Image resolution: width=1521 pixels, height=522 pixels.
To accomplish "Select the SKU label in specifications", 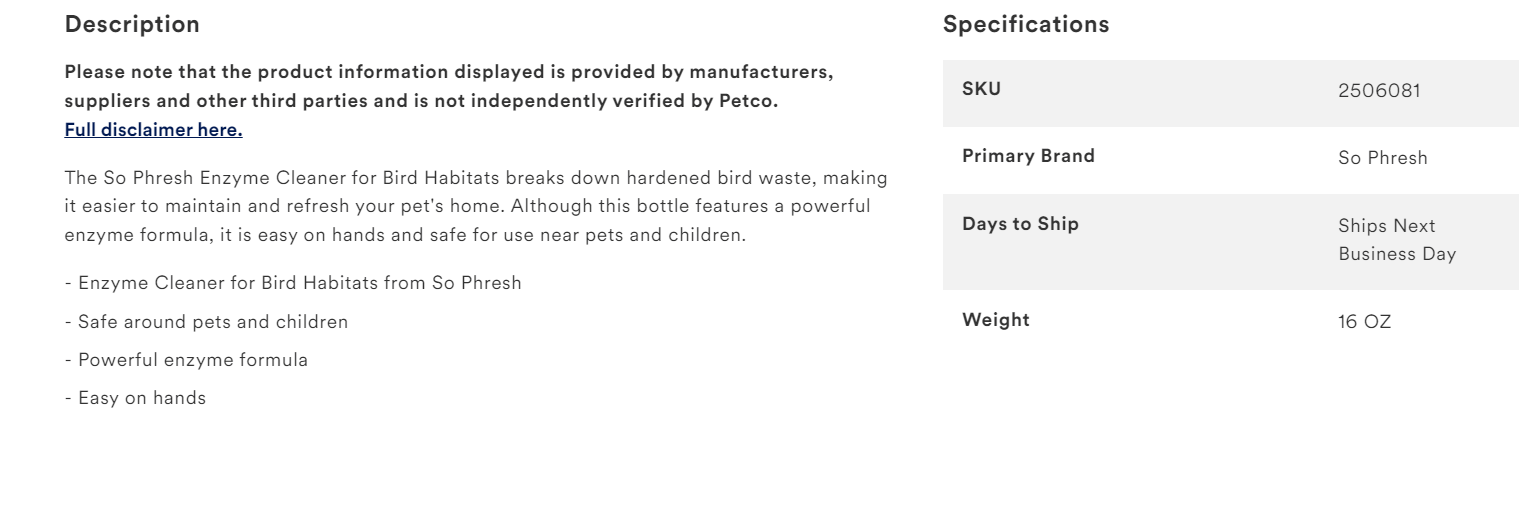I will tap(981, 89).
